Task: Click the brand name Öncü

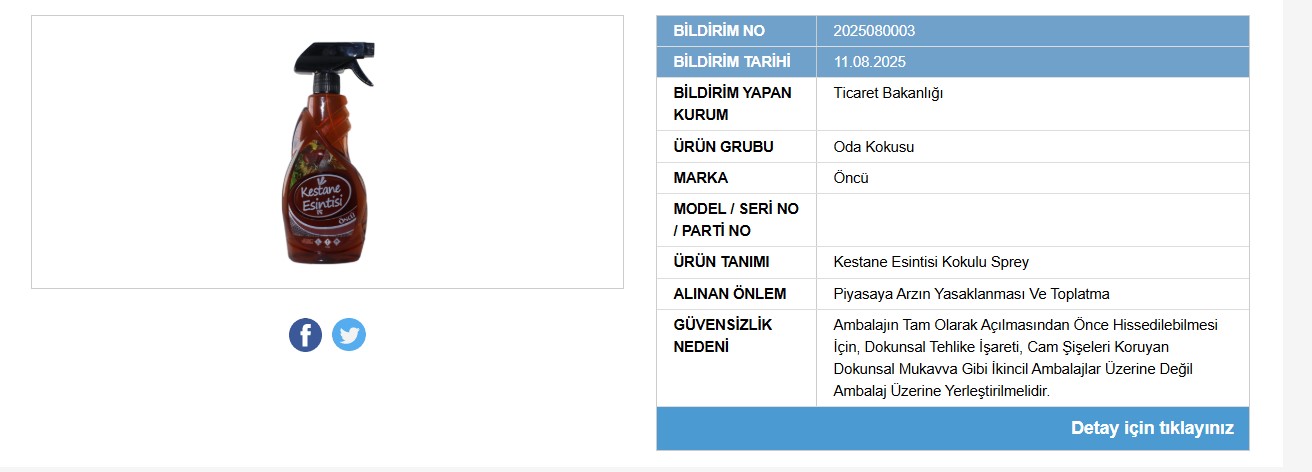Action: coord(851,178)
